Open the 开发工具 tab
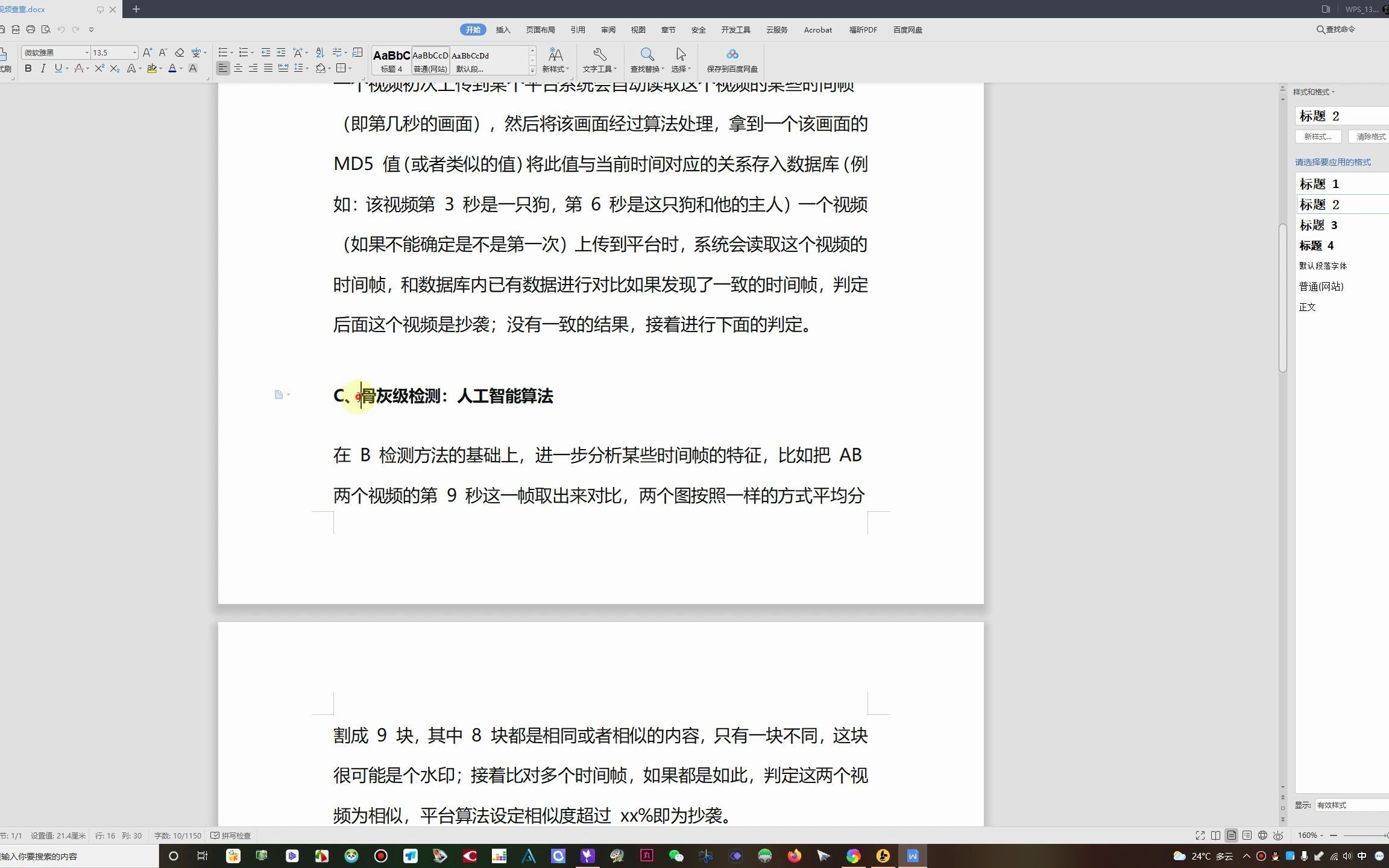Image resolution: width=1389 pixels, height=868 pixels. pyautogui.click(x=735, y=30)
